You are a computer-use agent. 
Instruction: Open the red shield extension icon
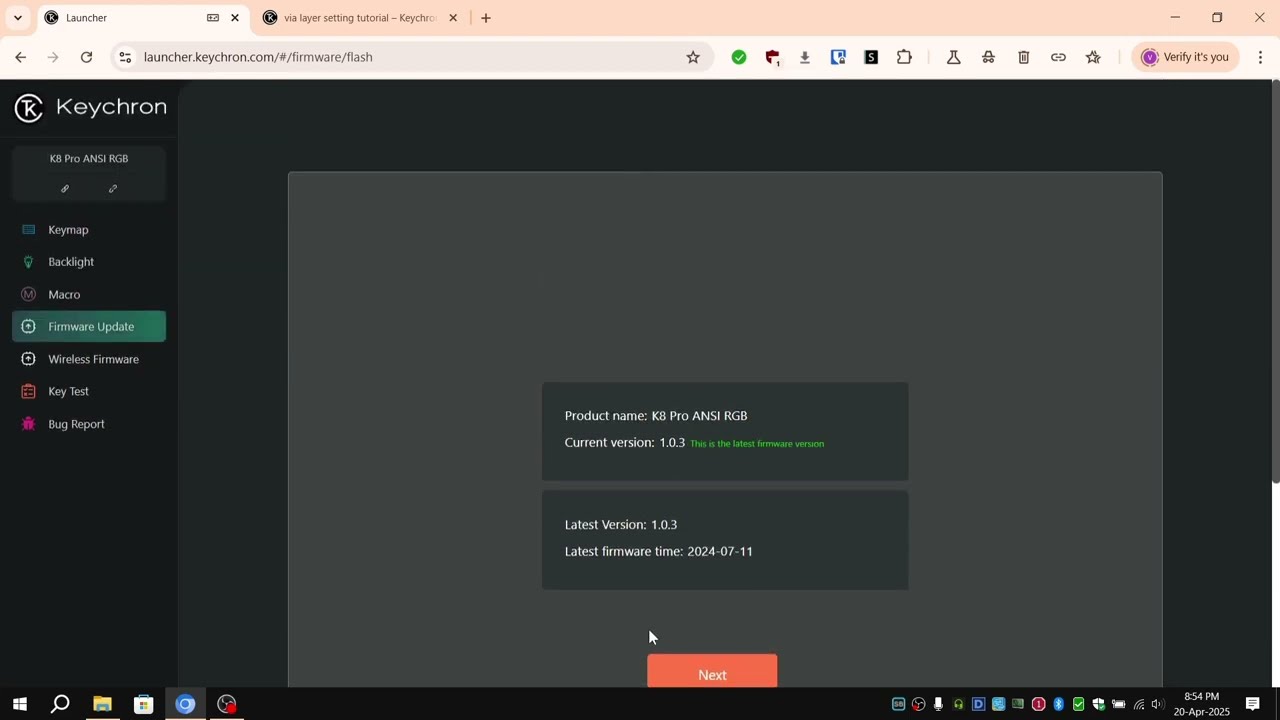pos(772,57)
